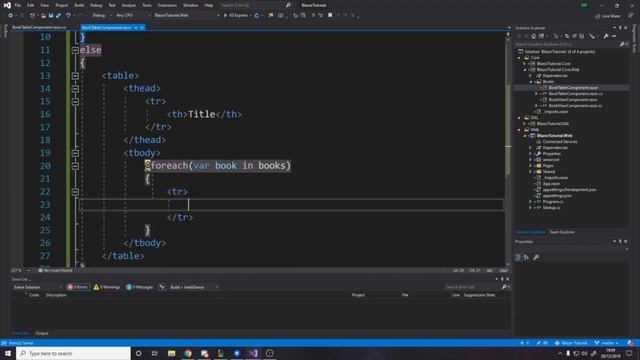640x360 pixels.
Task: Click the Save toolbar icon
Action: [51, 16]
